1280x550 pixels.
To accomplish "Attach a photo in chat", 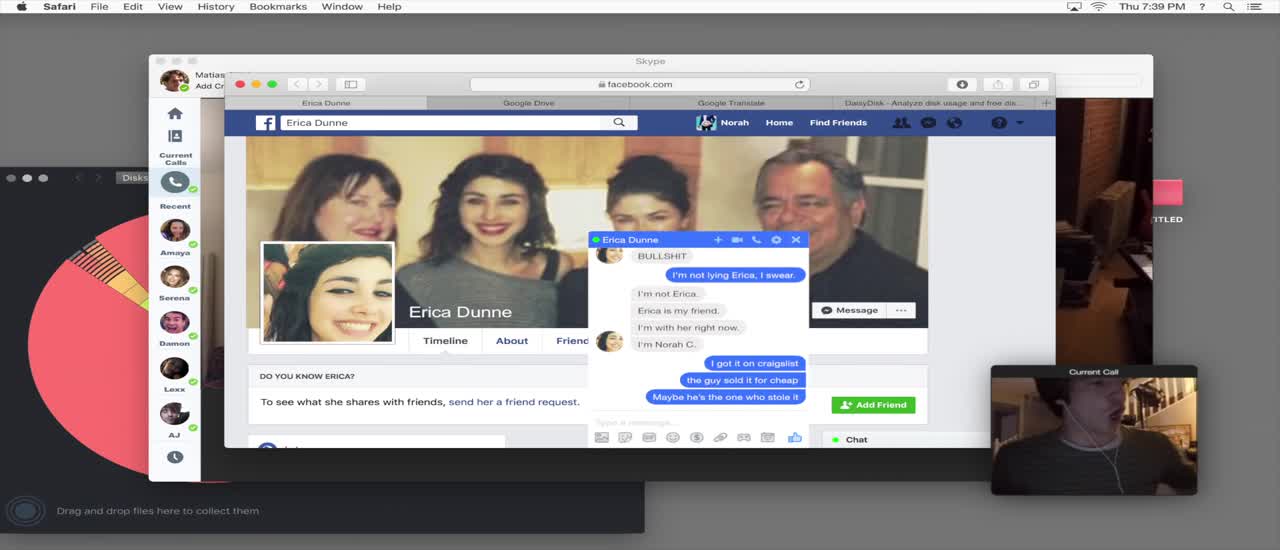I will click(602, 438).
